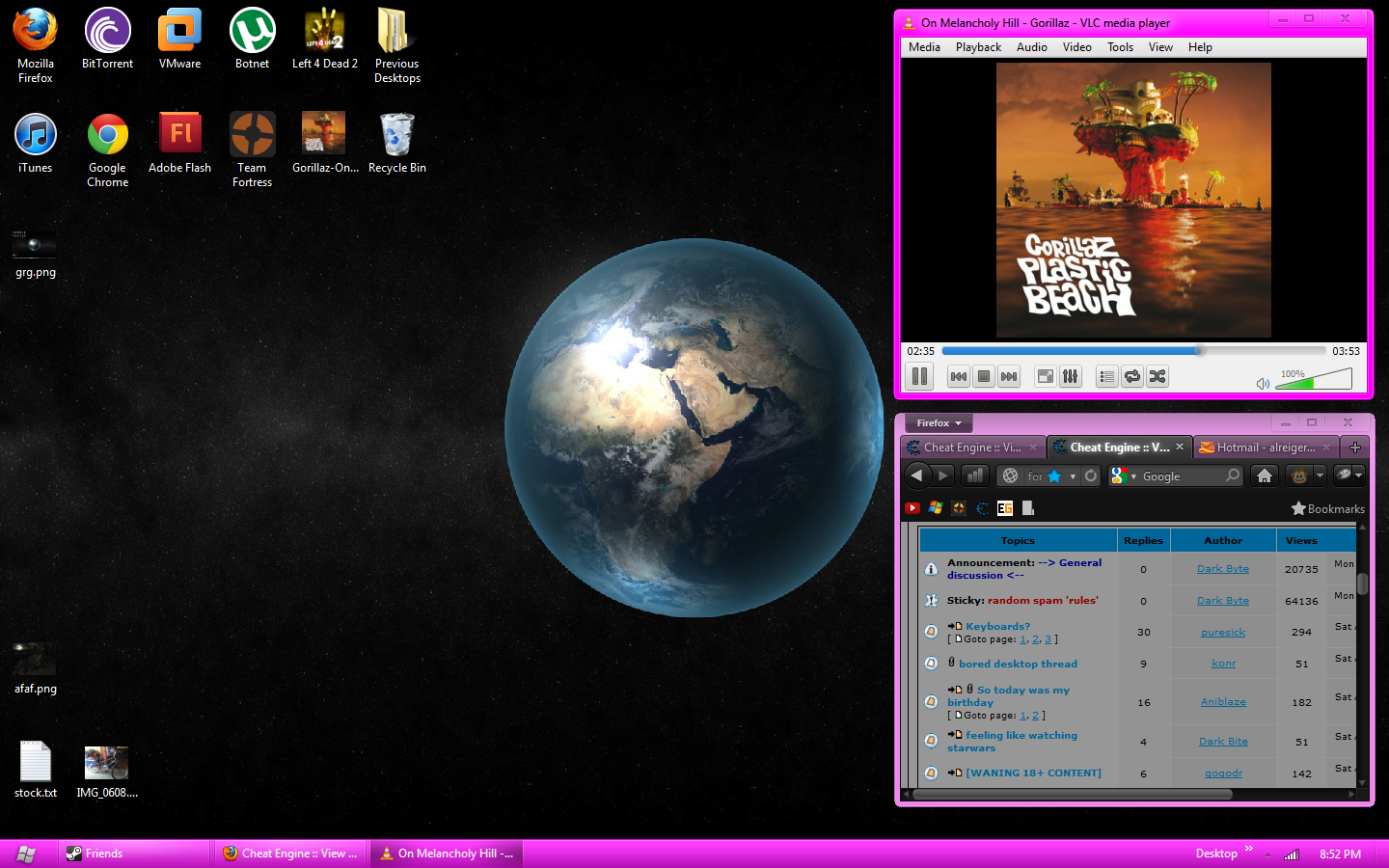Image resolution: width=1389 pixels, height=868 pixels.
Task: Open the Media menu in VLC
Action: coord(924,47)
